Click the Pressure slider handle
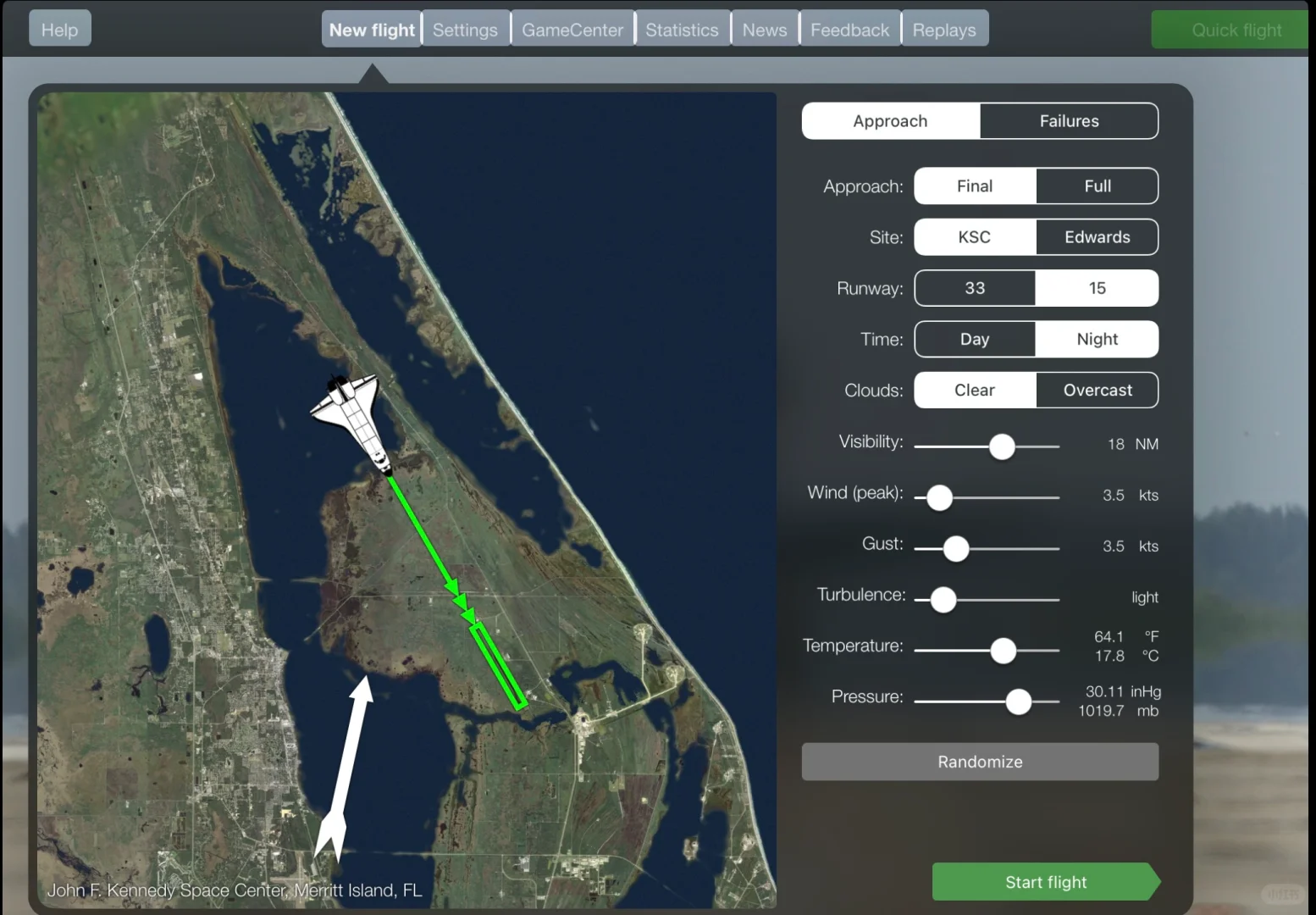Viewport: 1316px width, 915px height. (x=1019, y=701)
